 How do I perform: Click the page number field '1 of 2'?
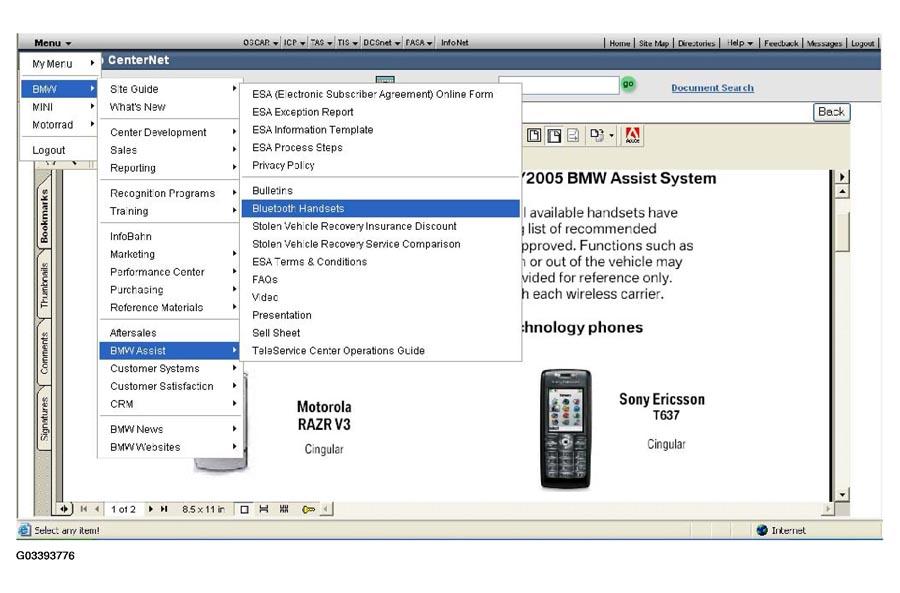click(x=123, y=509)
